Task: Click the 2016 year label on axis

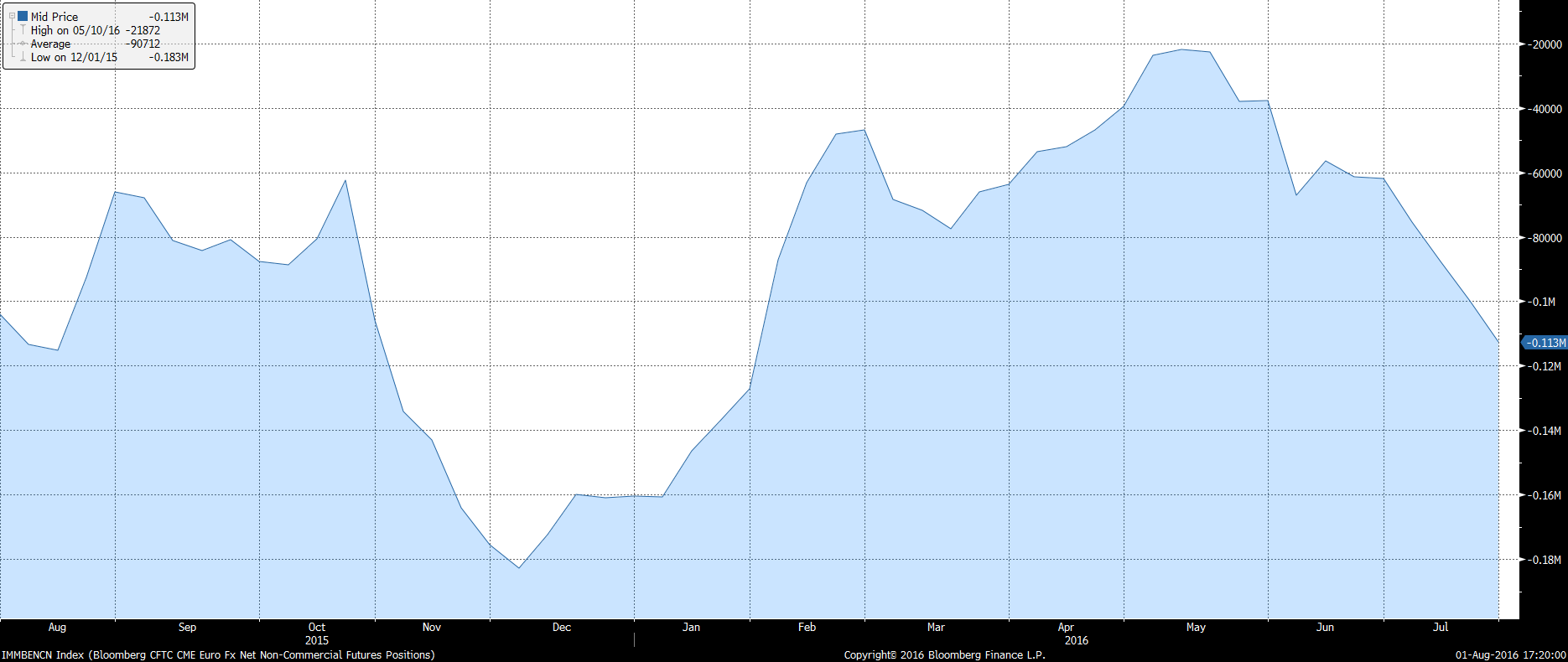Action: pyautogui.click(x=1077, y=640)
